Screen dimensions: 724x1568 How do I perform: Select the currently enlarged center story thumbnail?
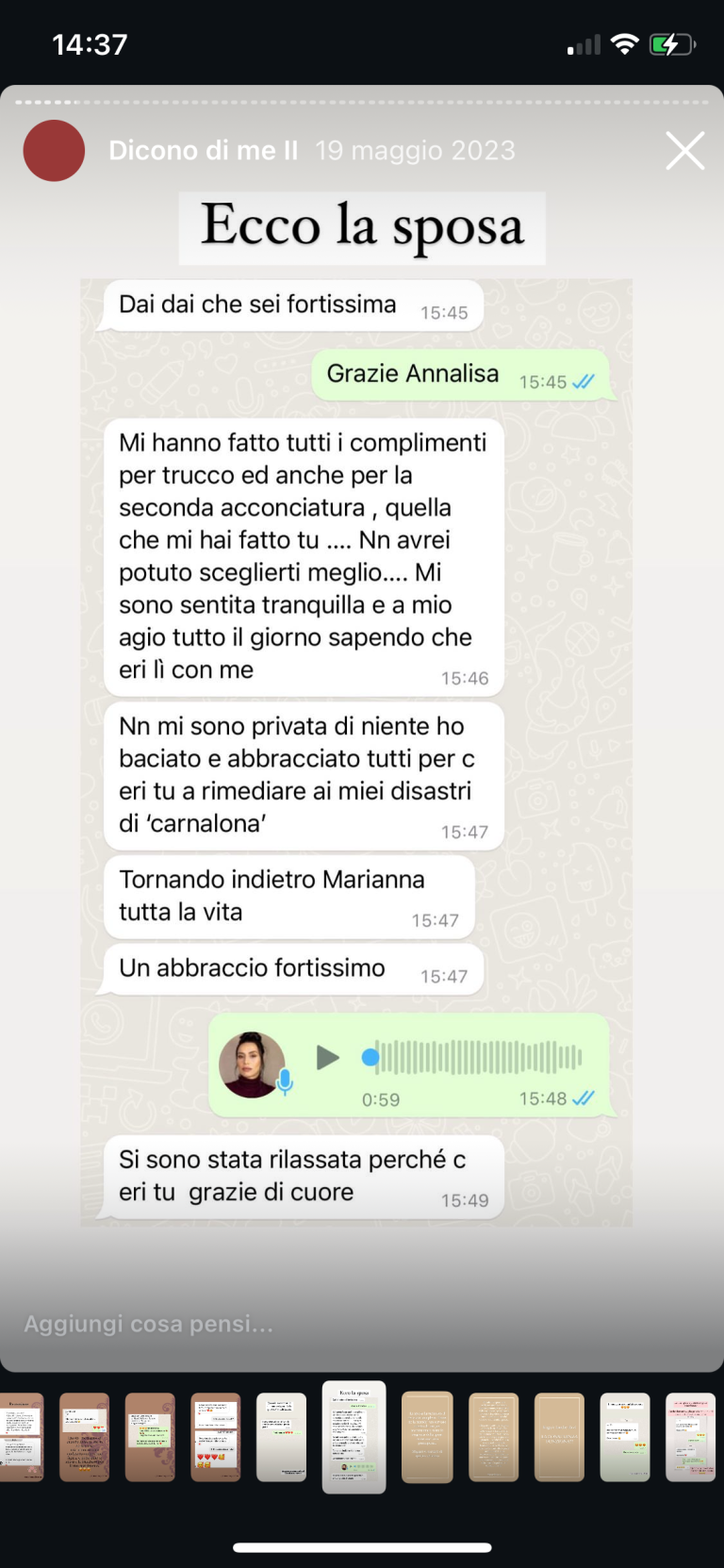[354, 1437]
